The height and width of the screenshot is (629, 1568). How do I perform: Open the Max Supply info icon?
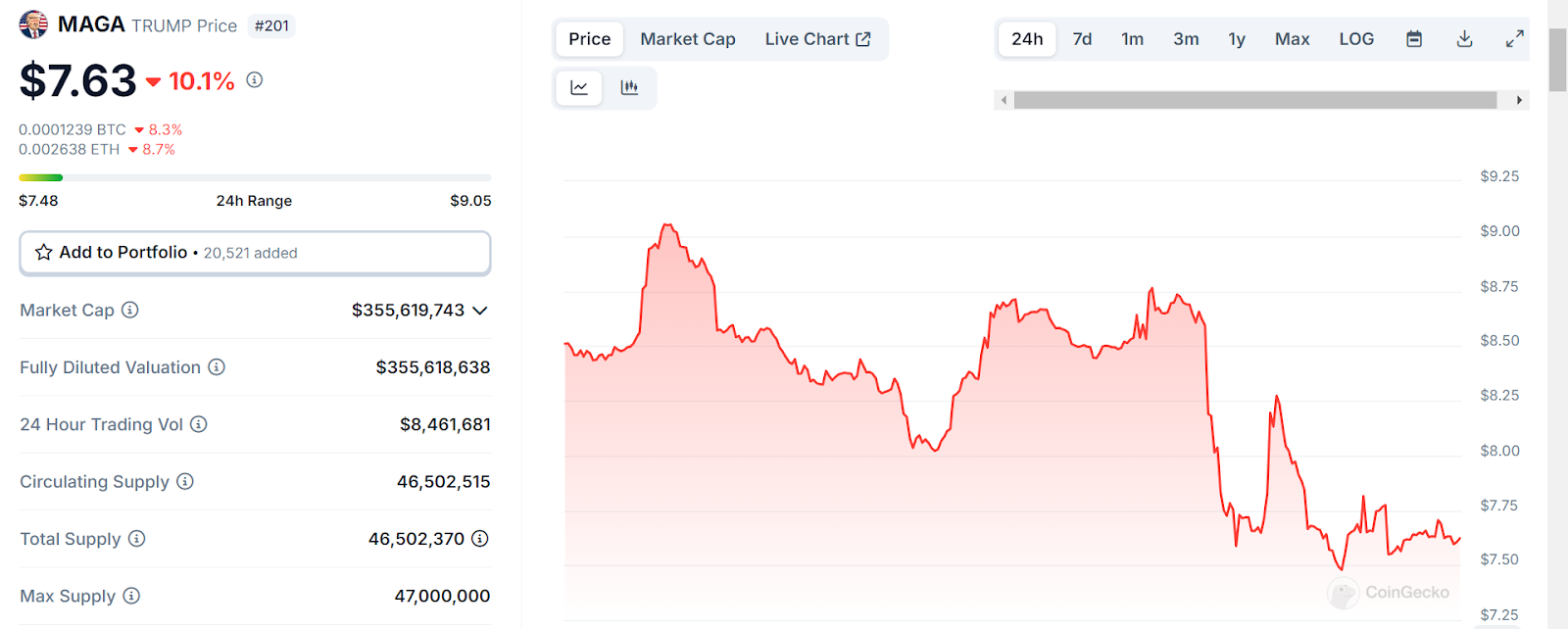[130, 596]
